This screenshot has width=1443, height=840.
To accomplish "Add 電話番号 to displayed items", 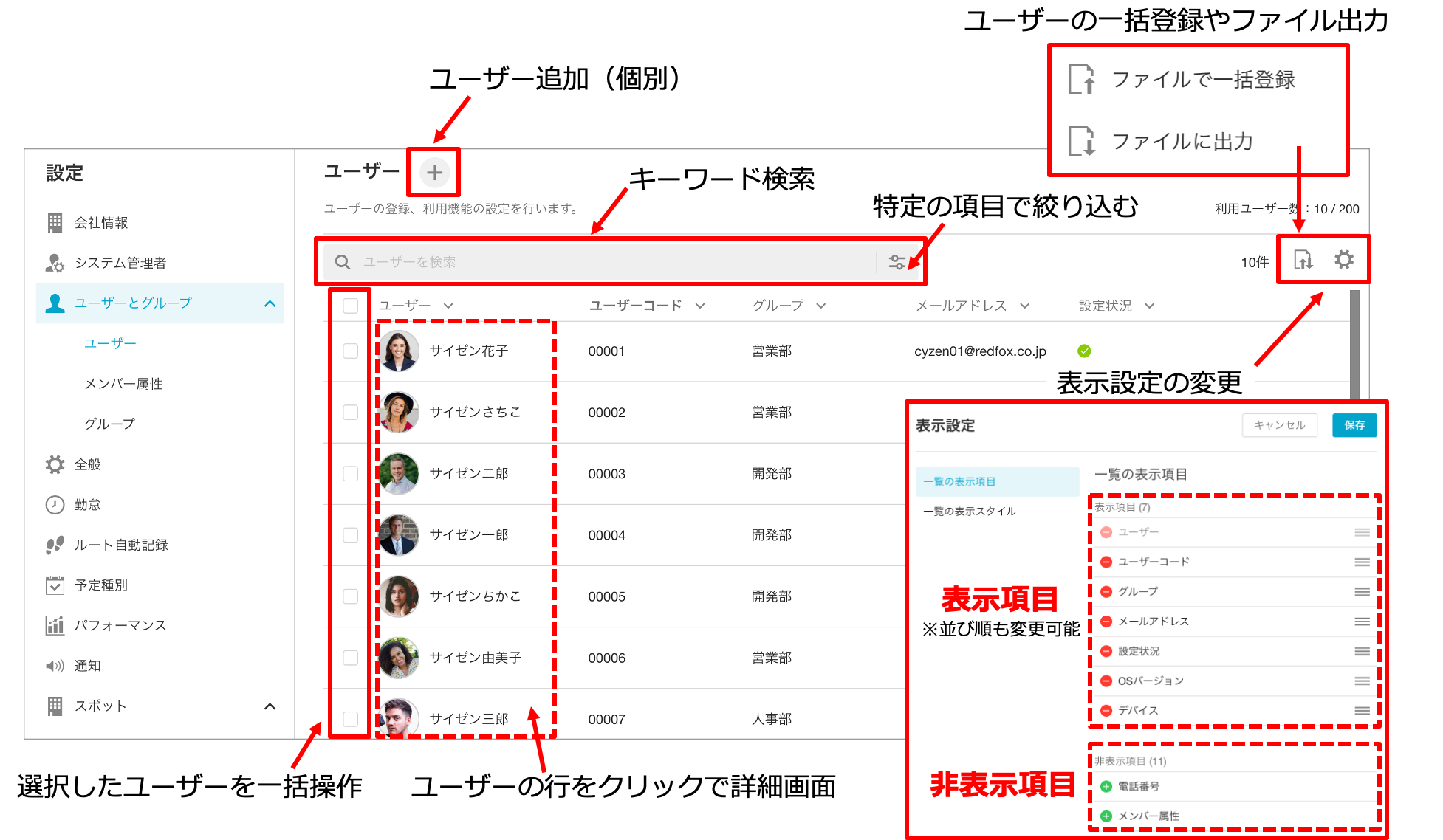I will 1106,787.
